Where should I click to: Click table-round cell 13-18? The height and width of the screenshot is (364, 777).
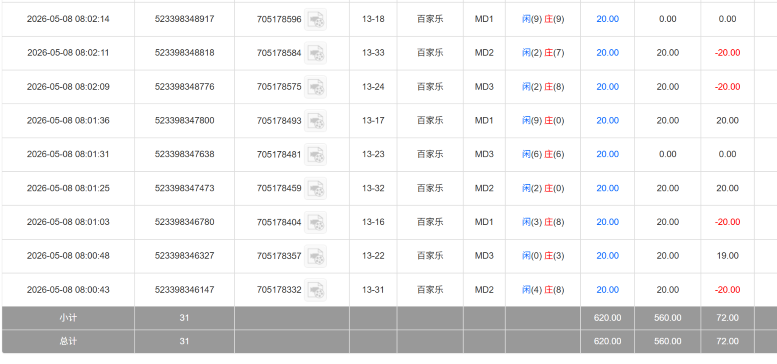373,19
